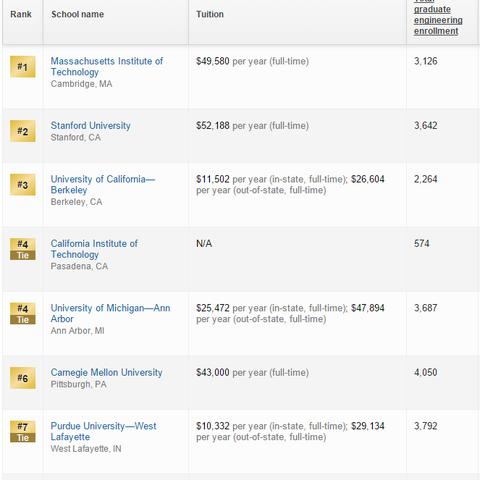Open California Institute of Technology link
480x480 pixels.
click(x=94, y=249)
